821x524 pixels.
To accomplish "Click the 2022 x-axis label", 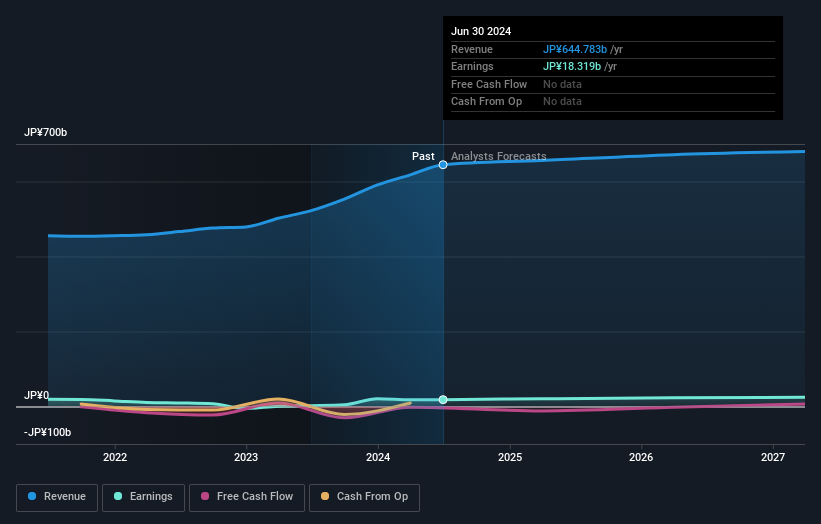I will 115,457.
